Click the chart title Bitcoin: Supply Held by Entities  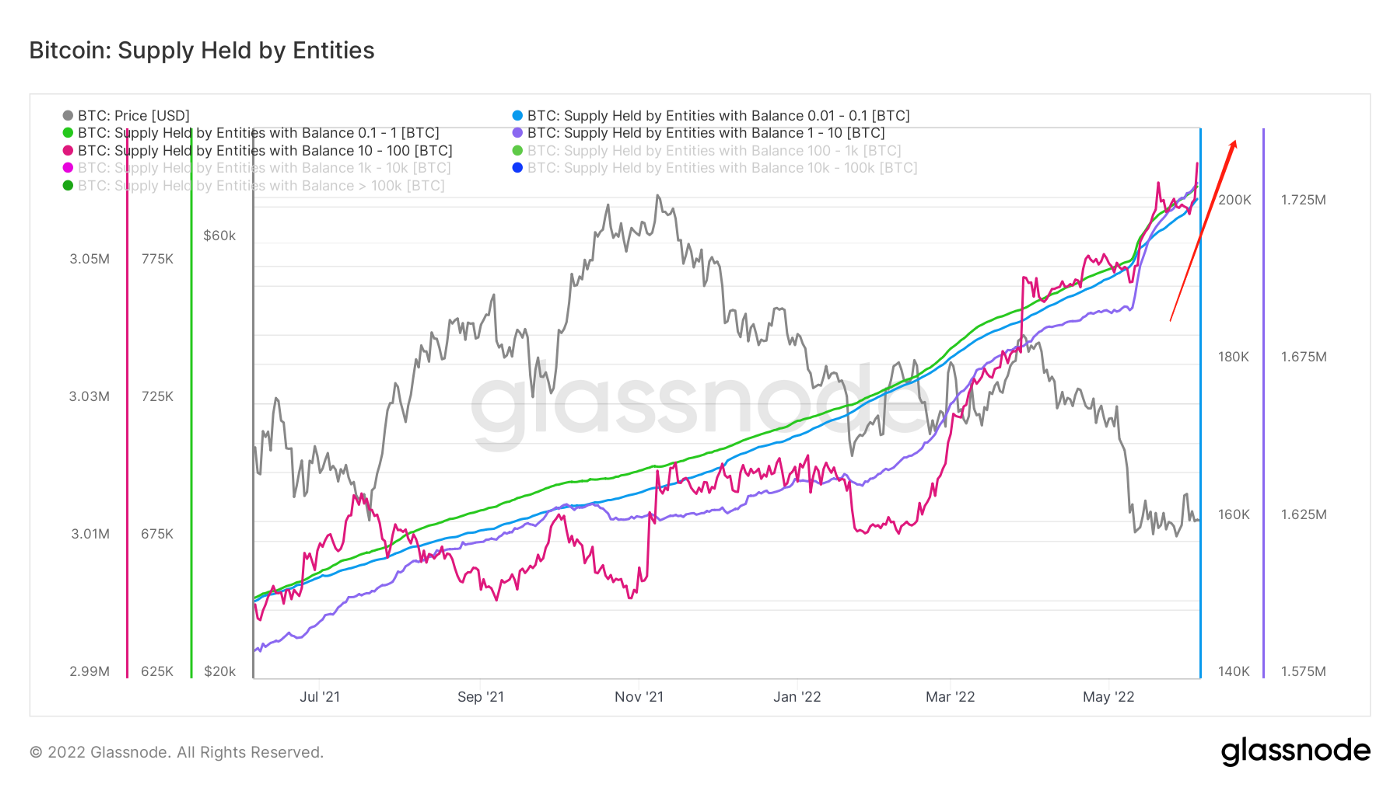pyautogui.click(x=202, y=50)
